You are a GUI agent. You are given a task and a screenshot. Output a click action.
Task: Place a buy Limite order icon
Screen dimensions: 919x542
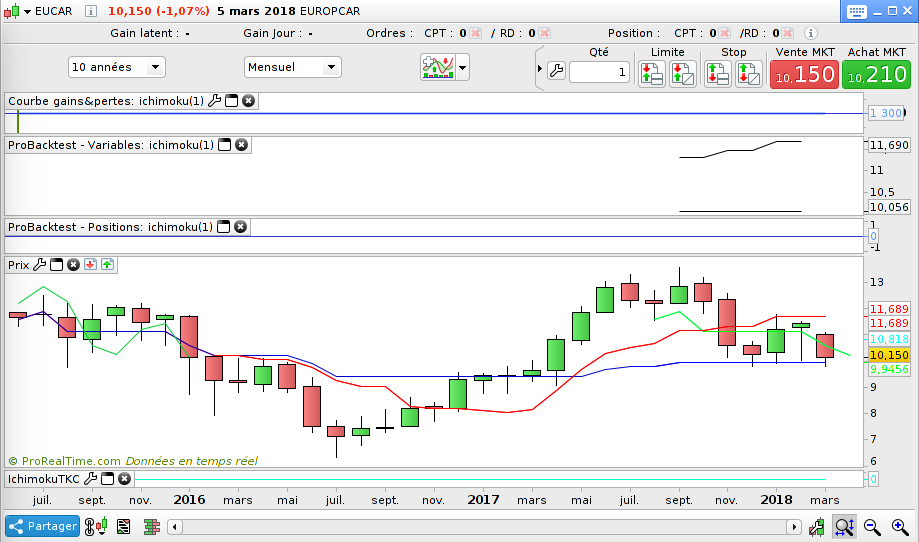coord(683,74)
